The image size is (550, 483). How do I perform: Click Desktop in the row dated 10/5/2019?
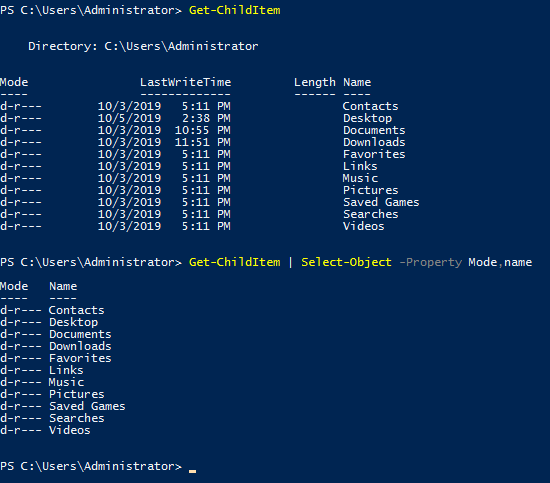pos(367,118)
